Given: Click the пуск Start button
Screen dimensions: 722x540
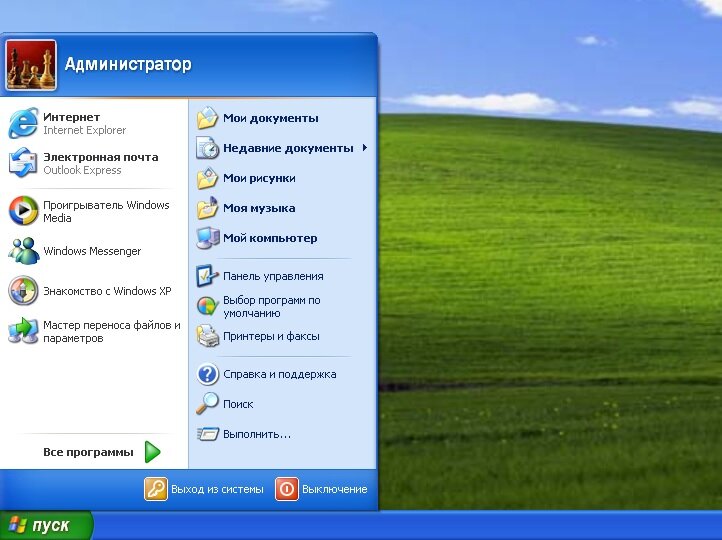Looking at the screenshot, I should (x=46, y=525).
